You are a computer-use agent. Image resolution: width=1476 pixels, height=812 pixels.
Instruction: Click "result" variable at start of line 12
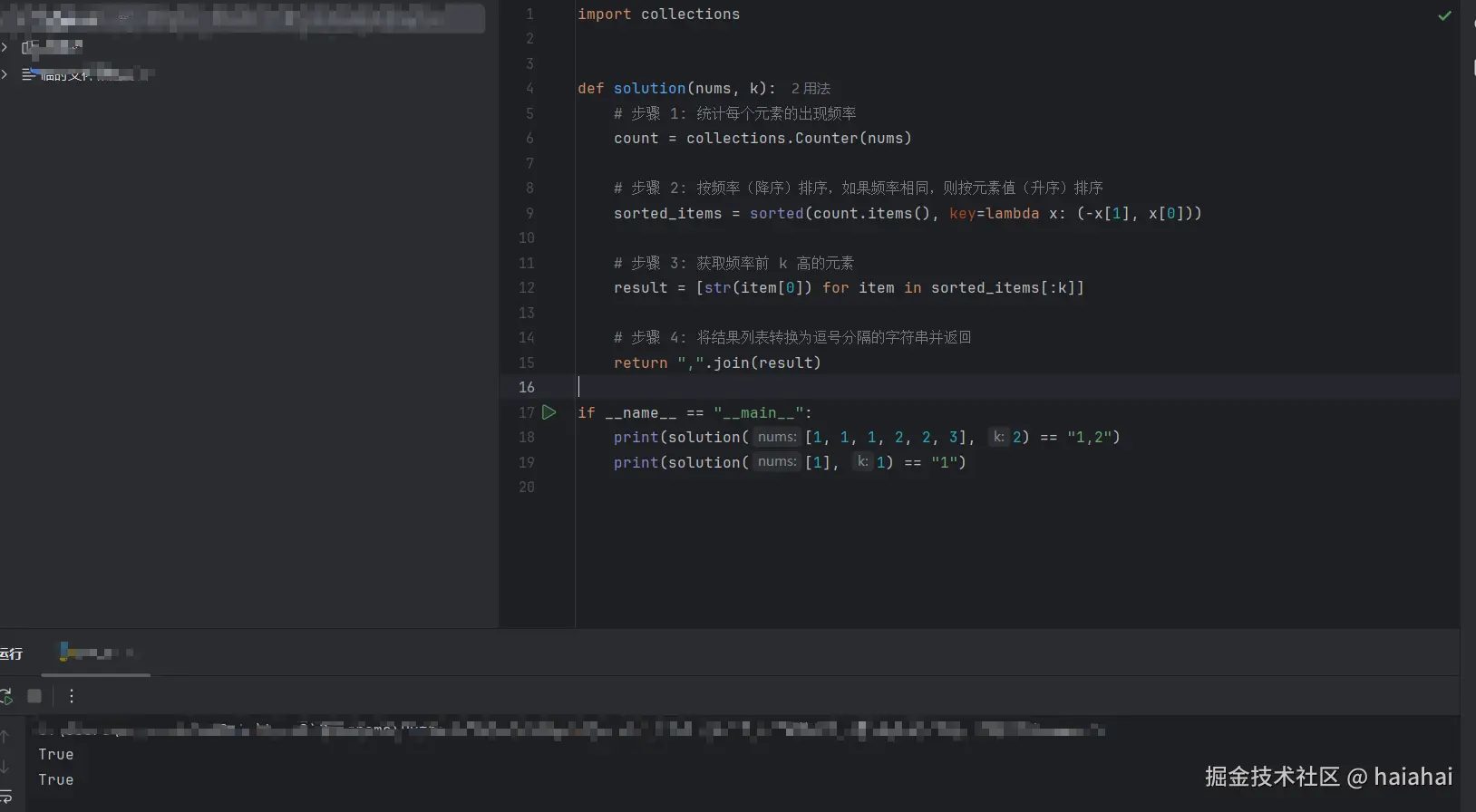[x=640, y=287]
